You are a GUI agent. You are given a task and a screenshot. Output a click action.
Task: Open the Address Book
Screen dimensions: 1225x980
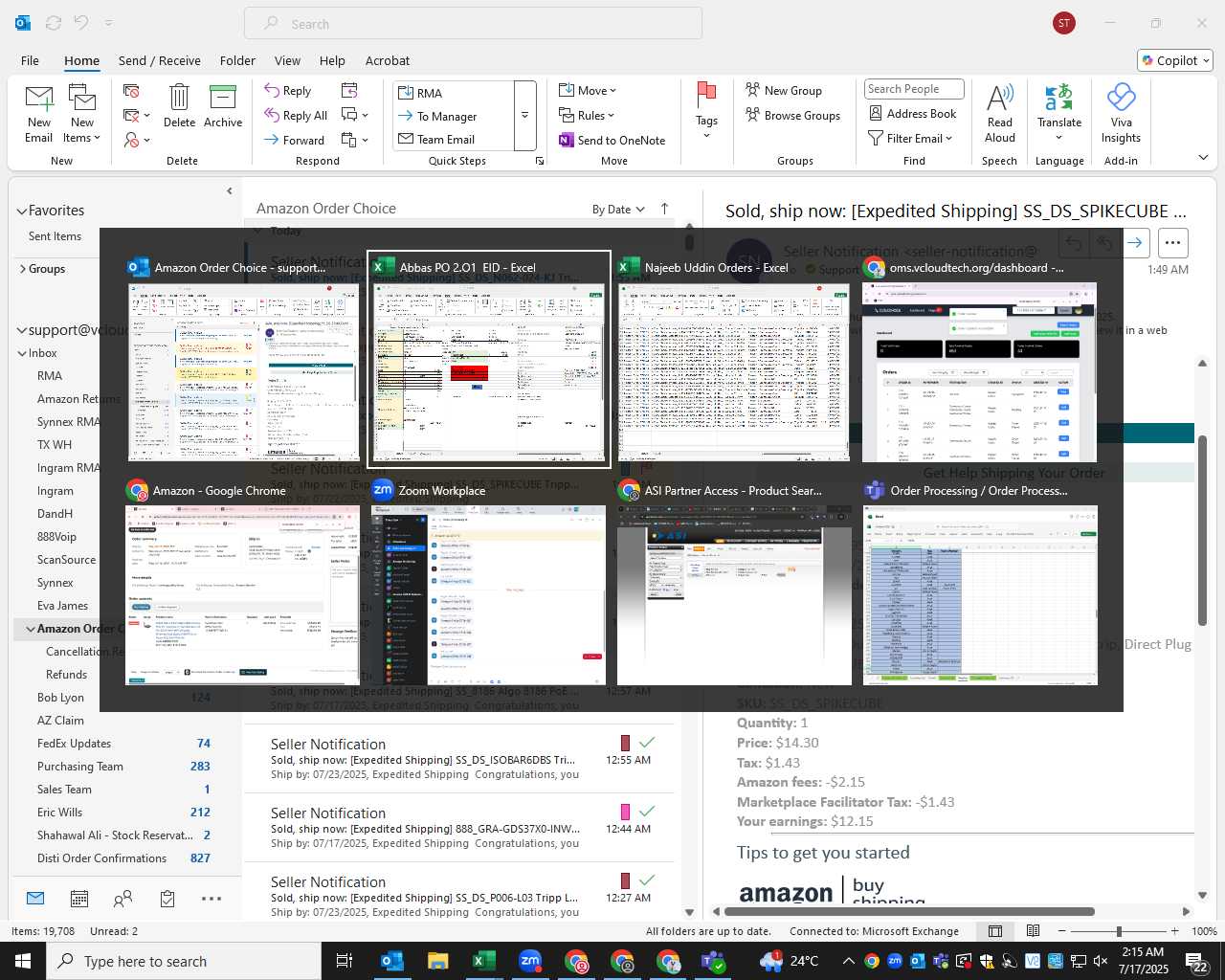913,113
